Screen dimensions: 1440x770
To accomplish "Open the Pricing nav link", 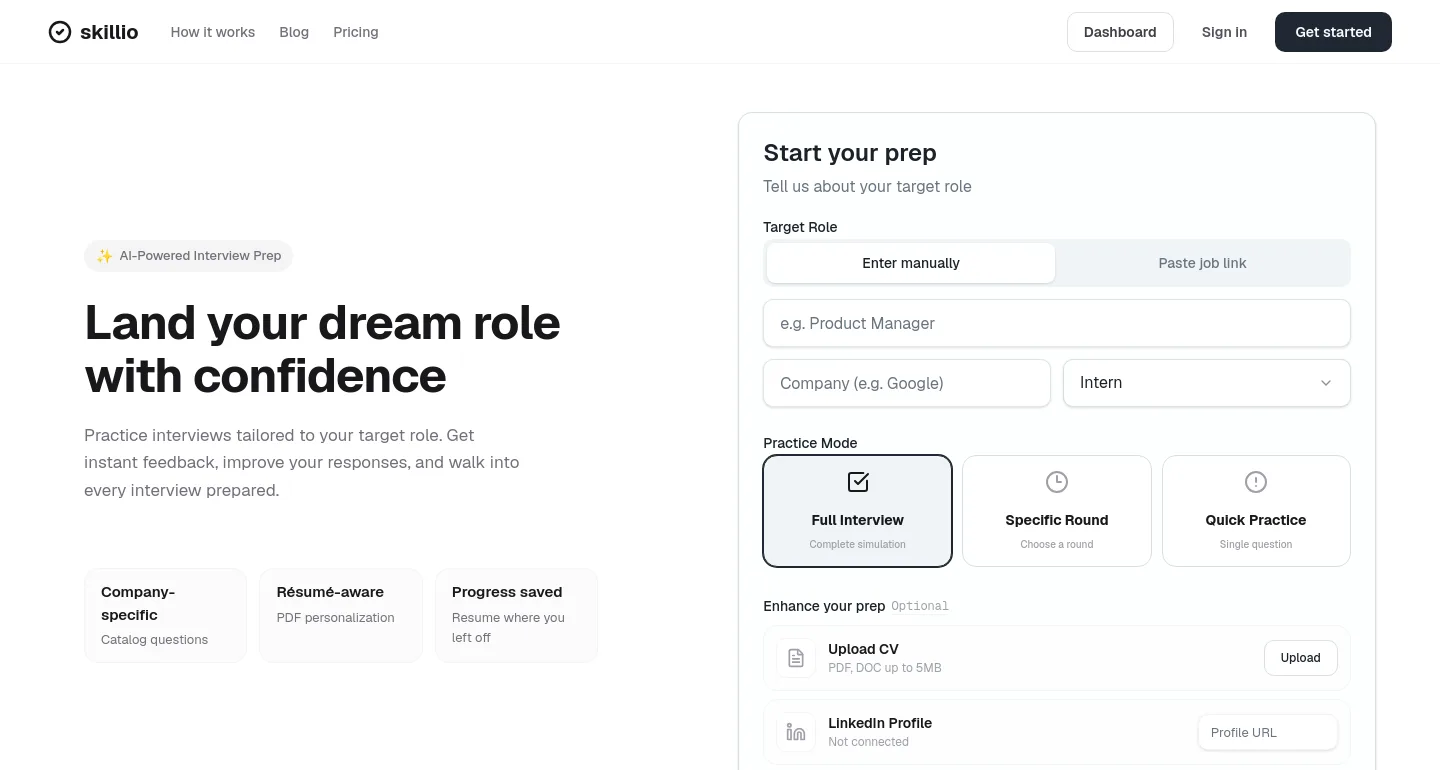I will coord(356,32).
